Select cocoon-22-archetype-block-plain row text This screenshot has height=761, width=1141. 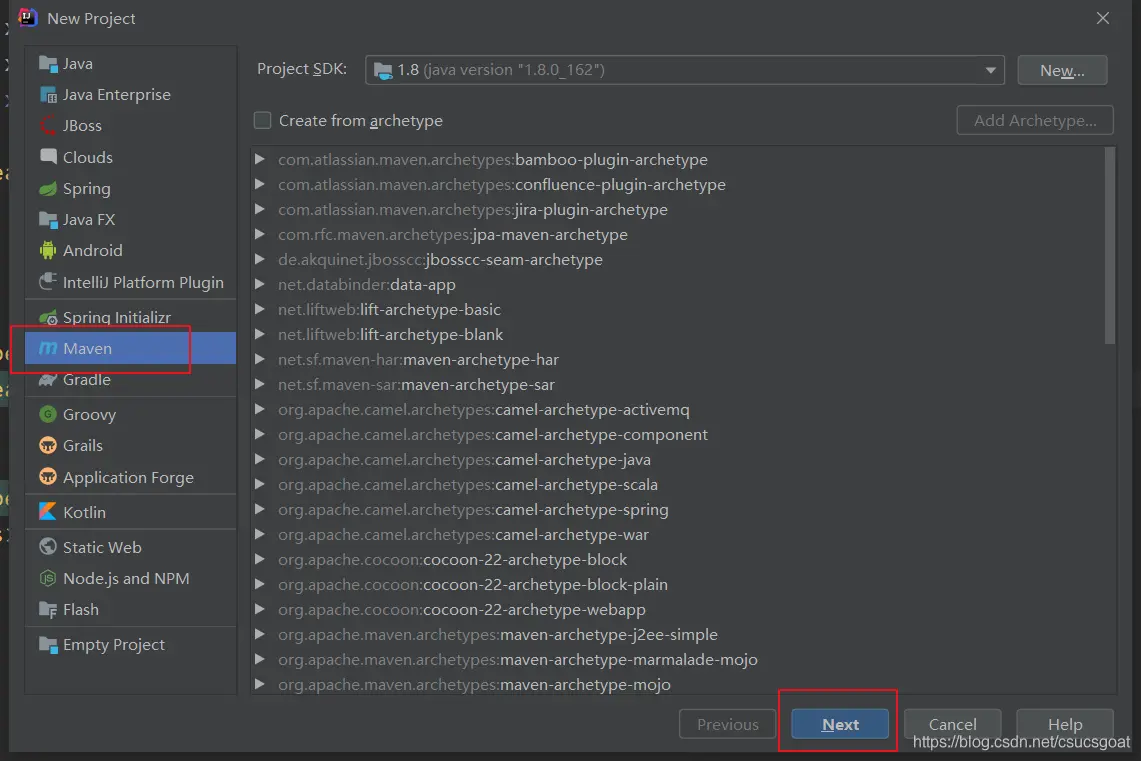pyautogui.click(x=473, y=584)
